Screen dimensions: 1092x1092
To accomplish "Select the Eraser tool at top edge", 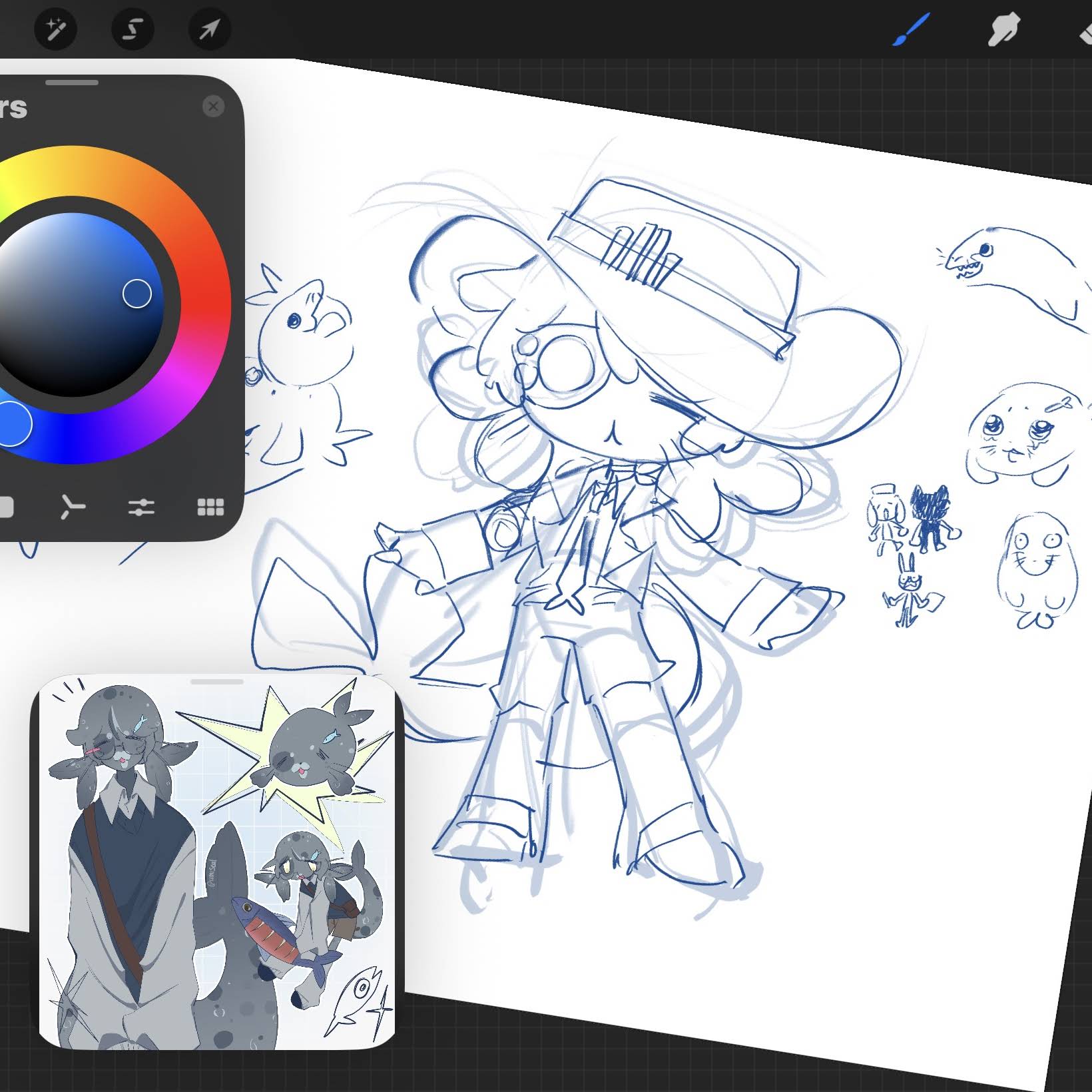I will click(1085, 31).
